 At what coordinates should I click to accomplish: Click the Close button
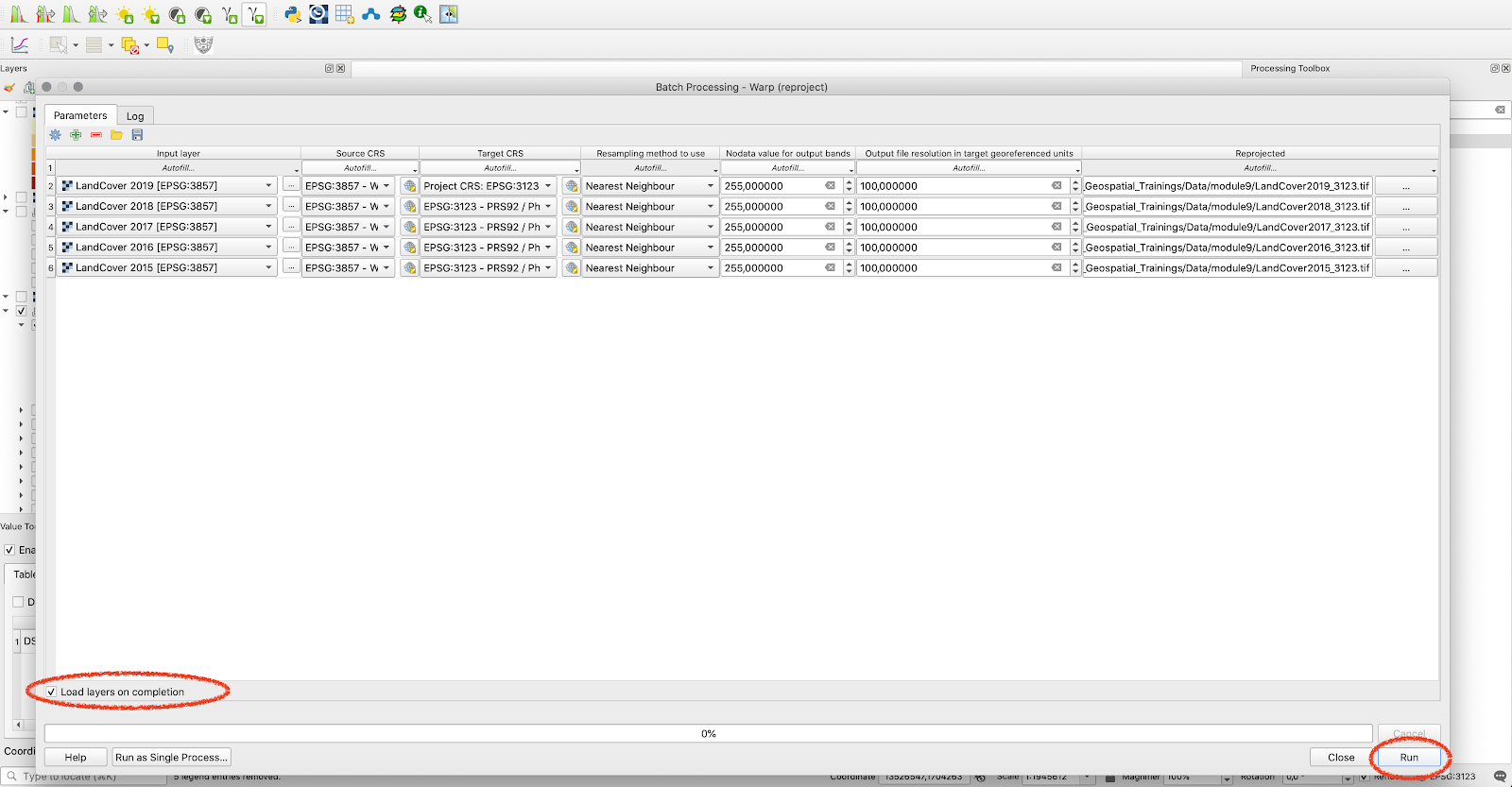[1341, 758]
